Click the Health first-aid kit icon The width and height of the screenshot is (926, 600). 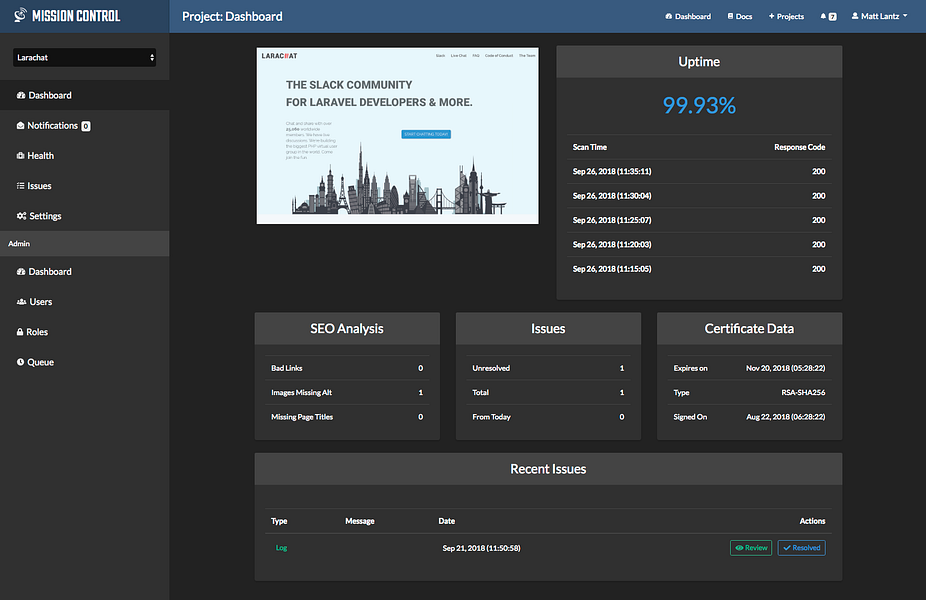click(21, 155)
